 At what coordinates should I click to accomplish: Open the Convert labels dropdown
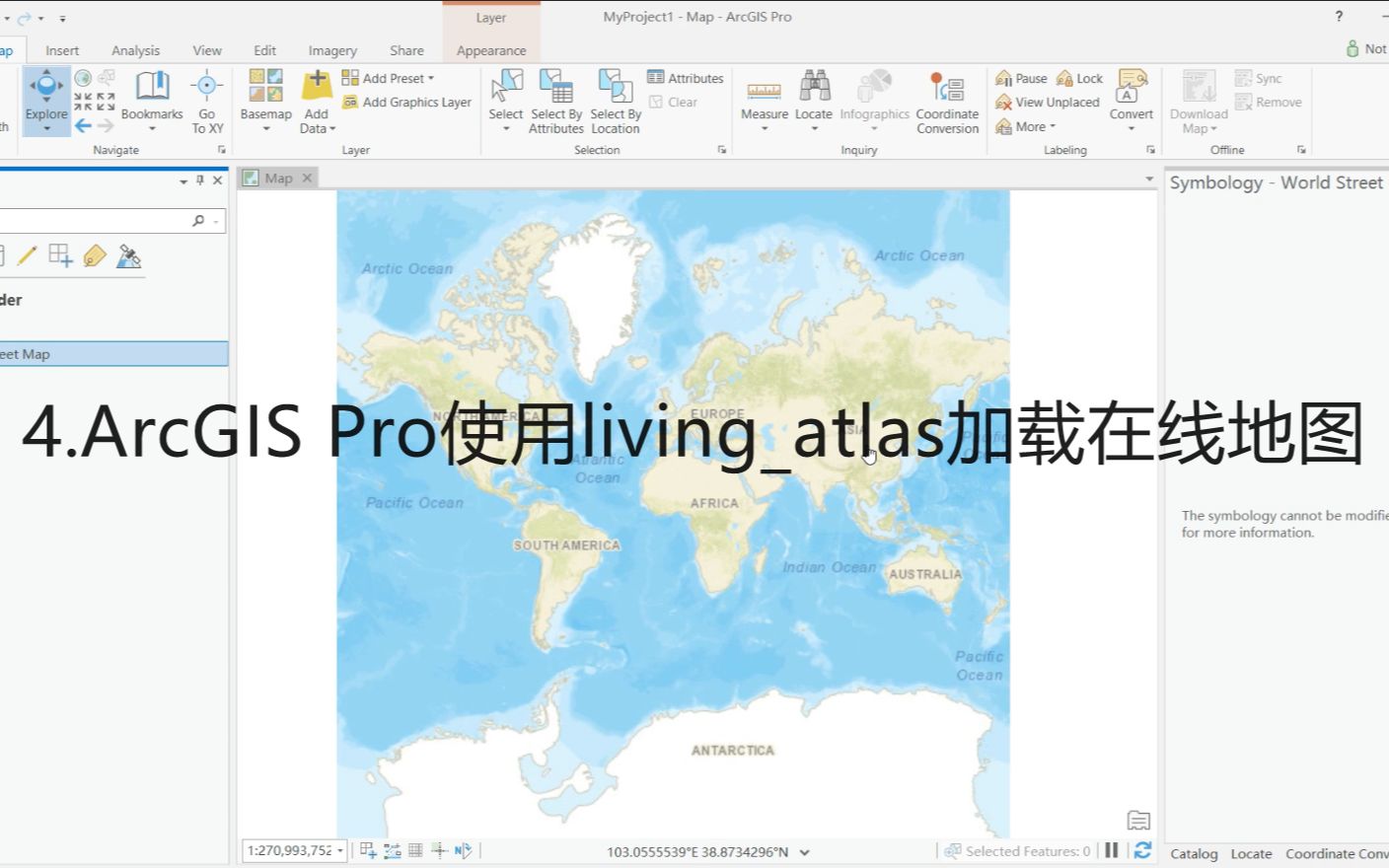click(1132, 101)
